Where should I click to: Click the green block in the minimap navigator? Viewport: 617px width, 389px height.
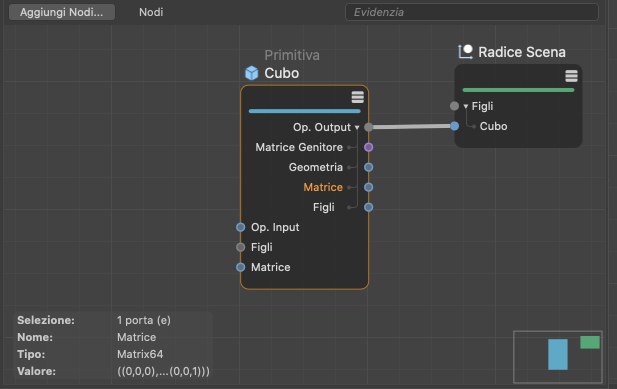pos(590,342)
